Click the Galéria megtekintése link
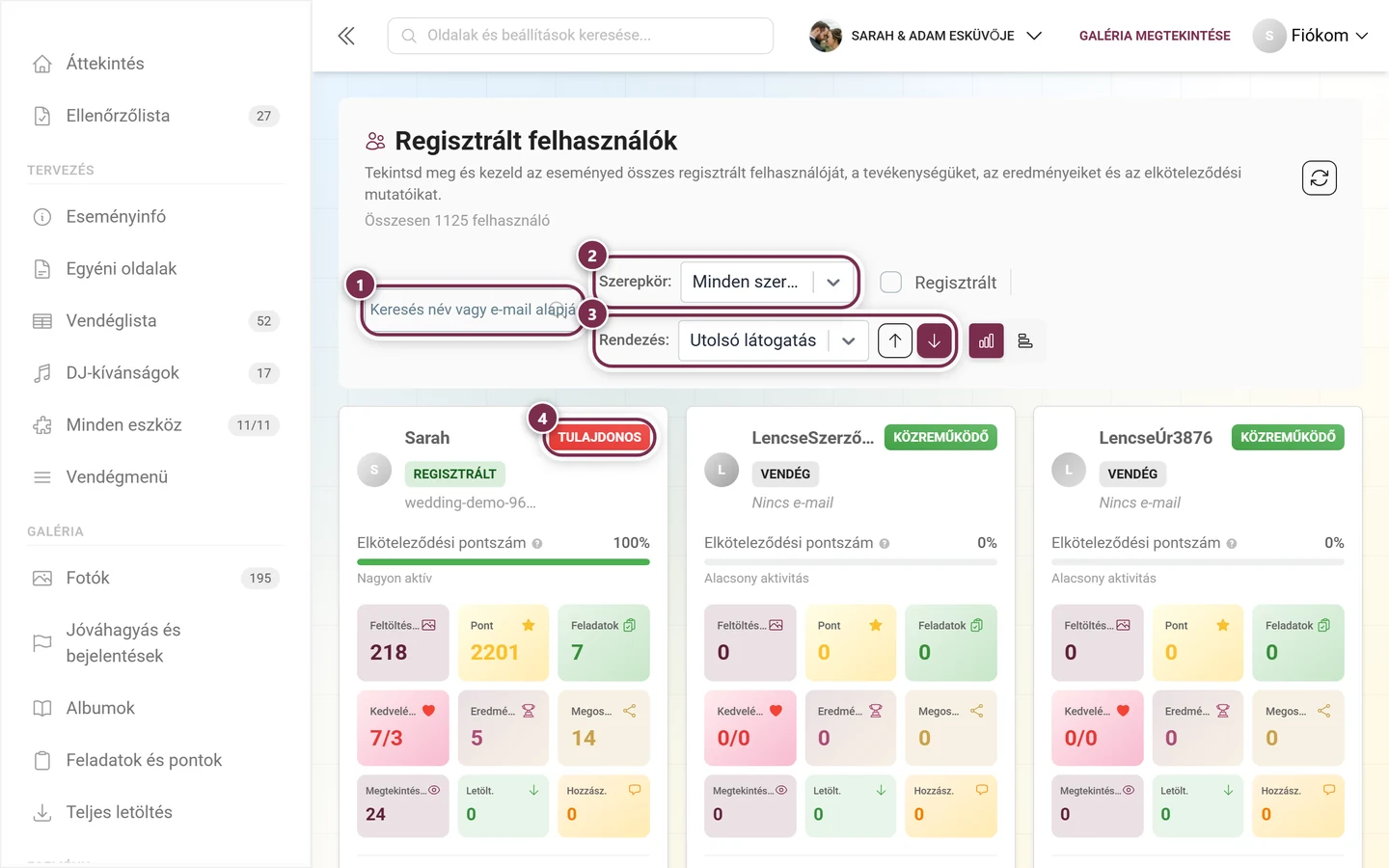1389x868 pixels. click(x=1155, y=36)
